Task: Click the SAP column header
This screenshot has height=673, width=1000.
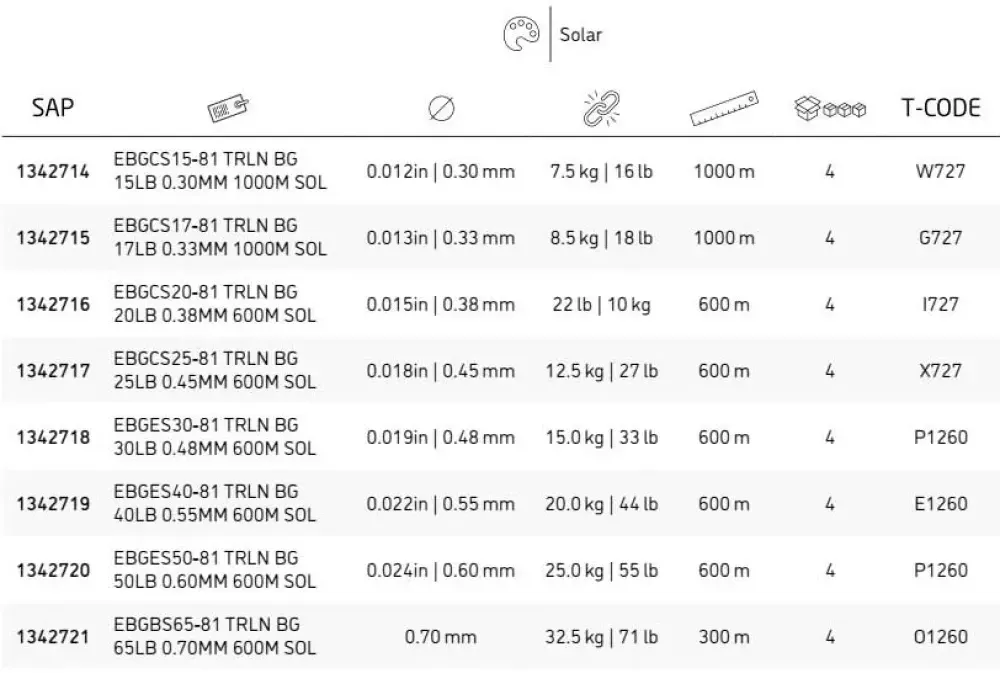Action: [x=53, y=107]
